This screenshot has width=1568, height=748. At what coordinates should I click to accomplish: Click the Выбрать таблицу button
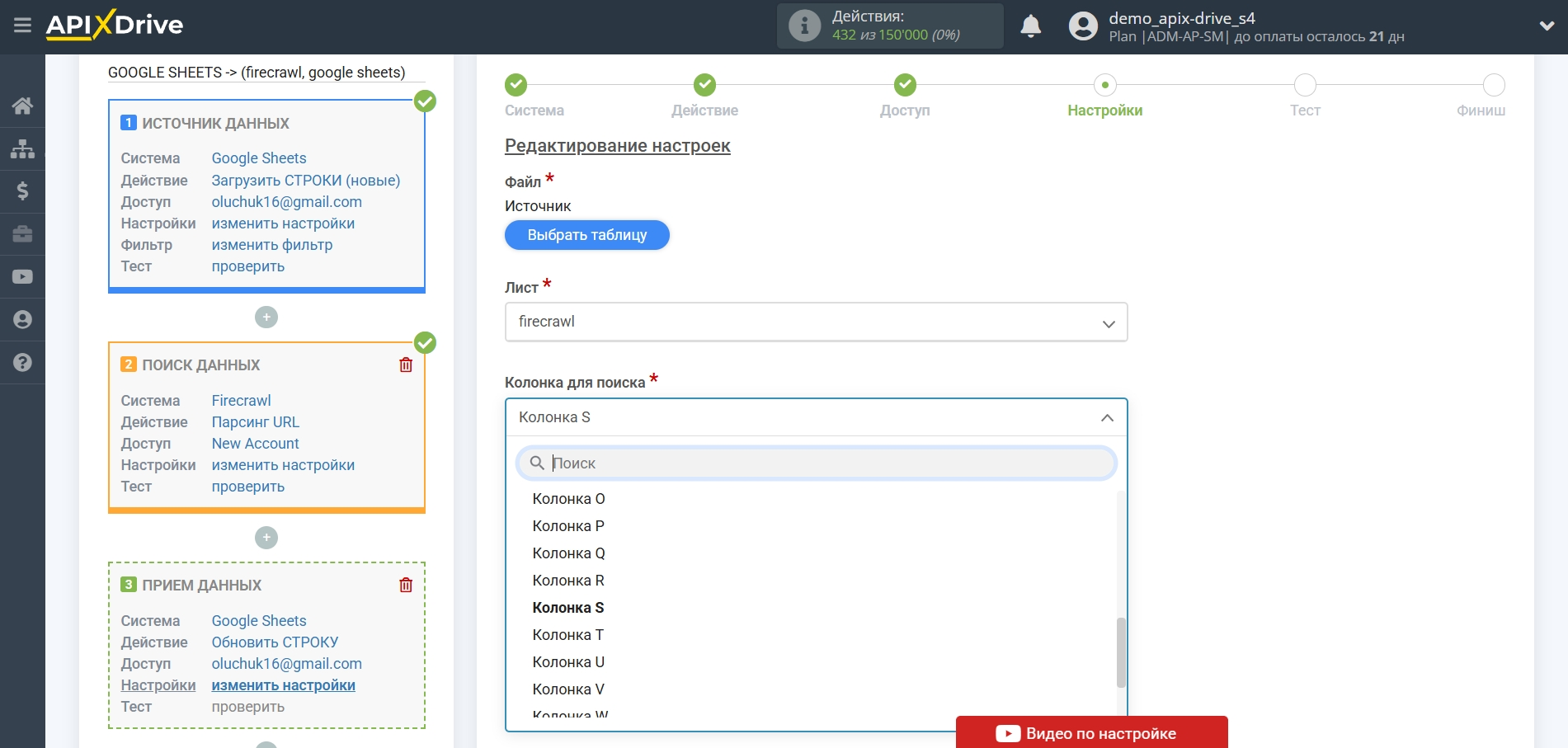[x=586, y=235]
